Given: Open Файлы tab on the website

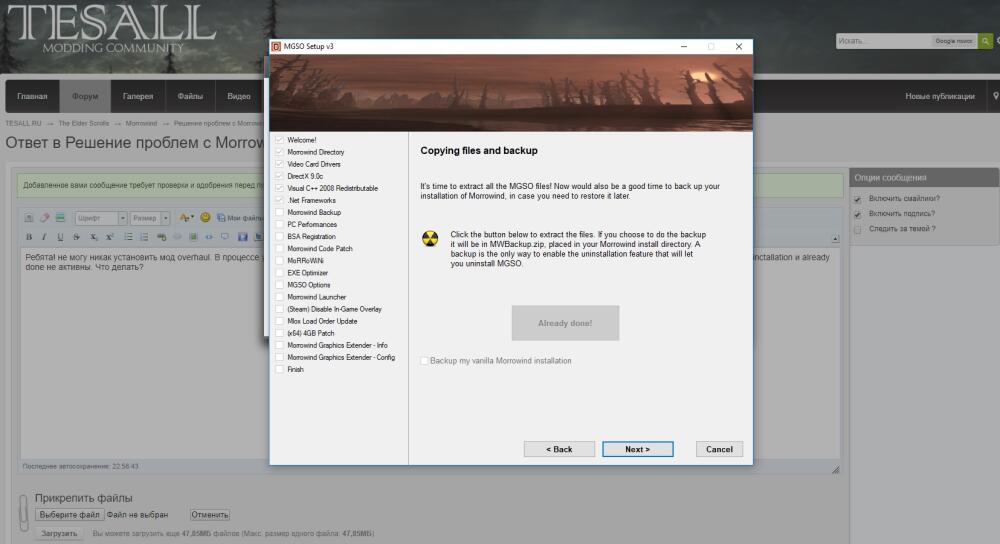Looking at the screenshot, I should 190,96.
